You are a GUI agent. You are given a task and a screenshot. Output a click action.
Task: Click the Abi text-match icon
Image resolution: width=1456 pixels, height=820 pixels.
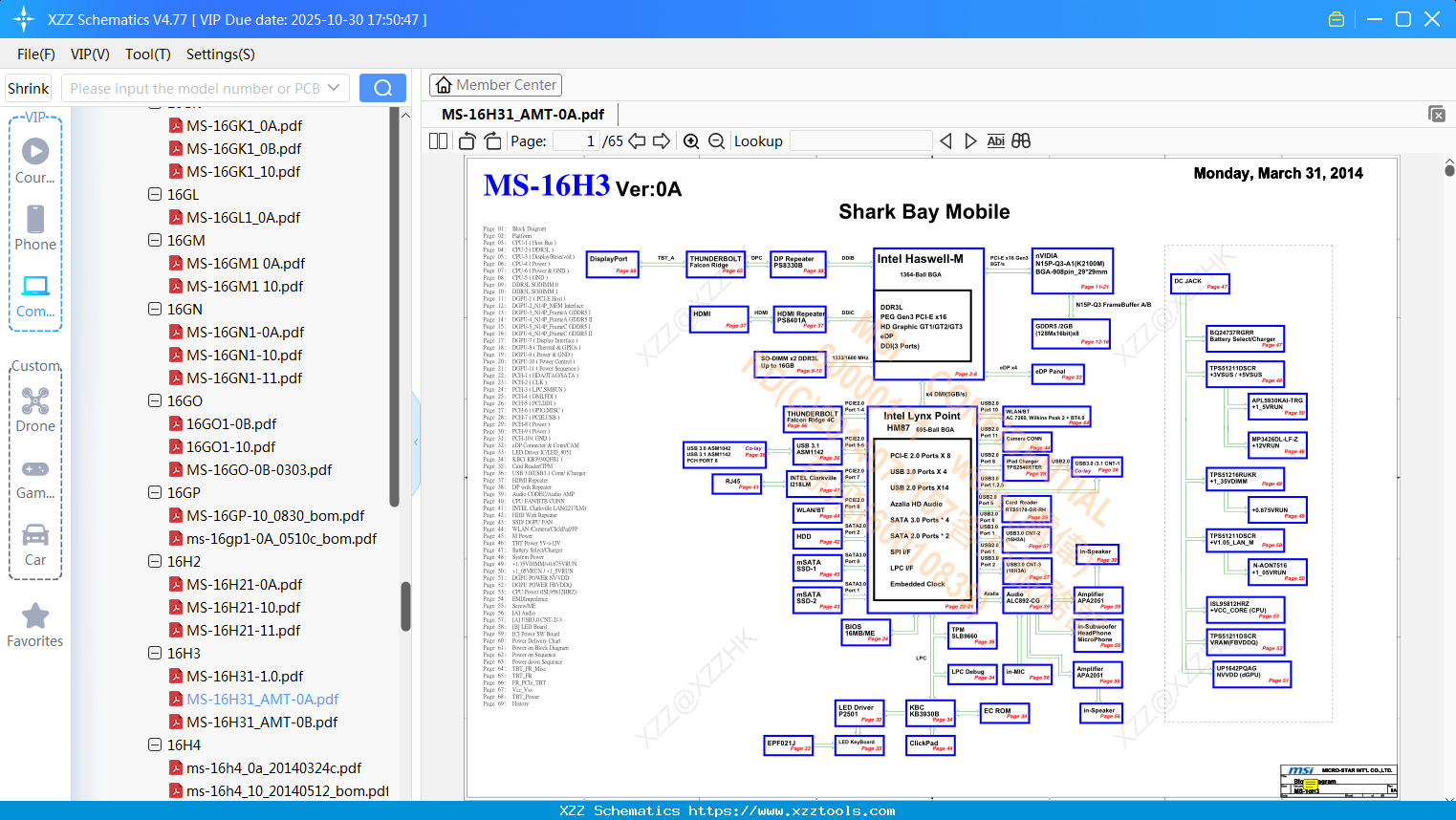pyautogui.click(x=995, y=140)
